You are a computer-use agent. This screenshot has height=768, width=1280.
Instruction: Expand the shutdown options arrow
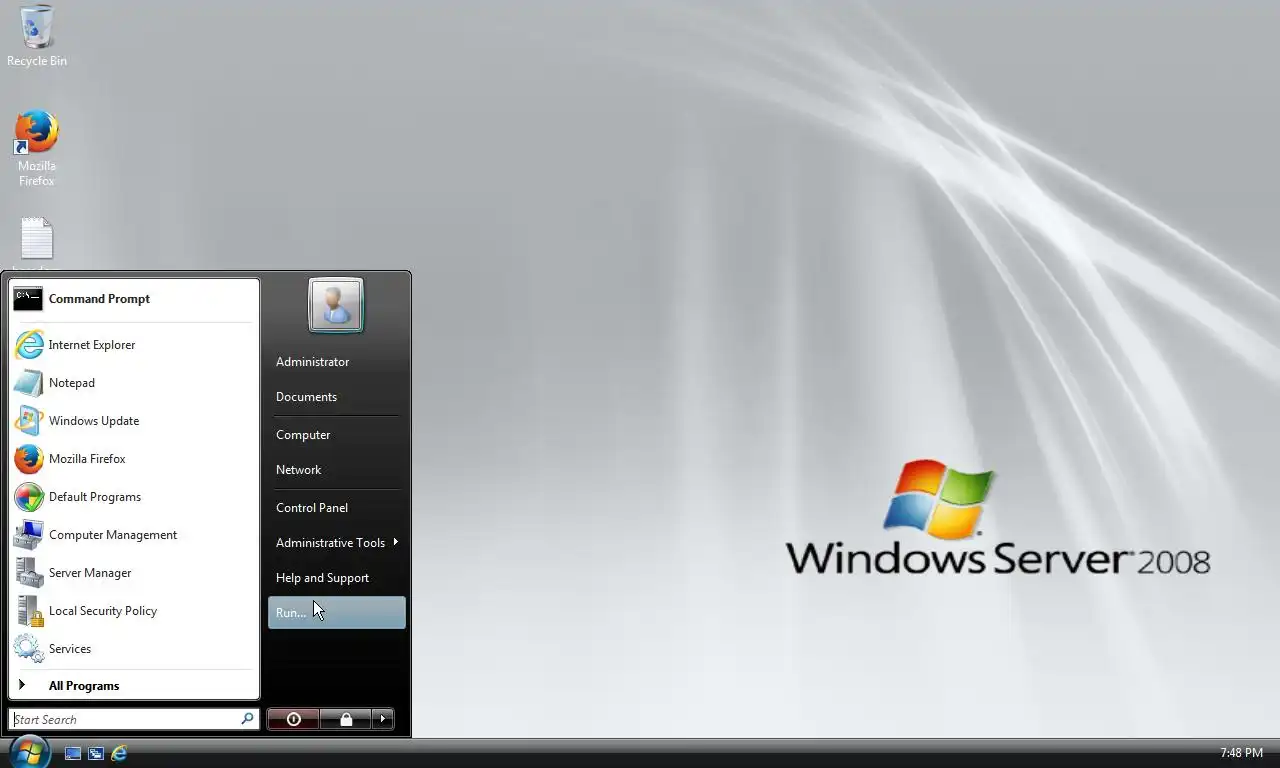[x=383, y=719]
